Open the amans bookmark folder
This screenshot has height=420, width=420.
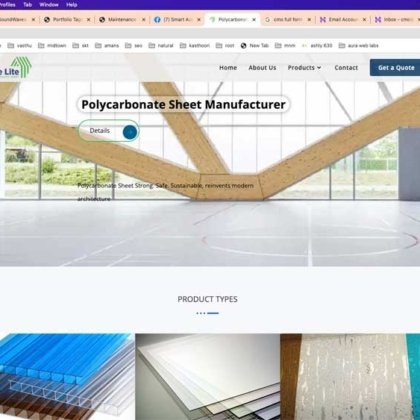pyautogui.click(x=107, y=46)
